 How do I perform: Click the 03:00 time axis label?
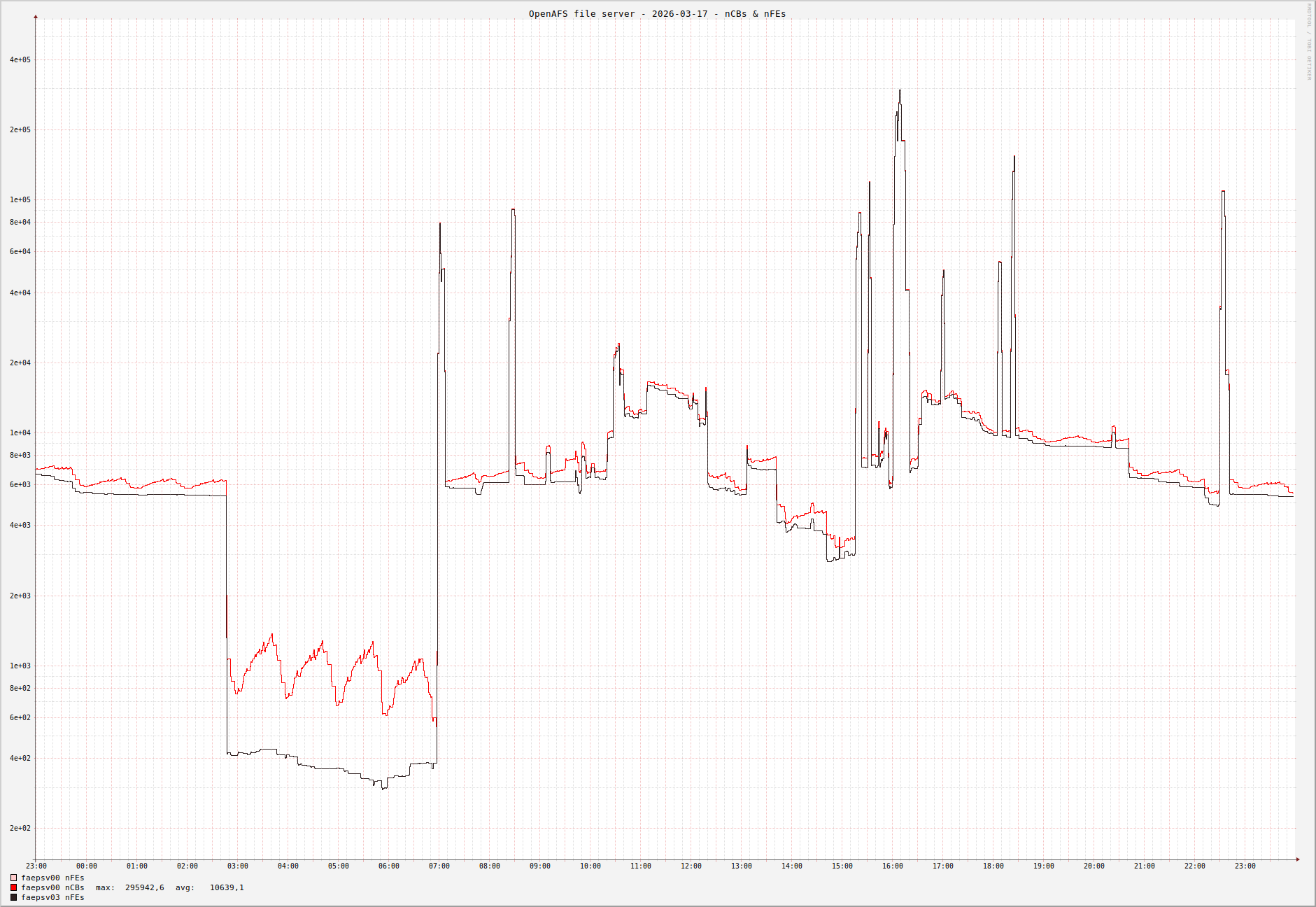[238, 866]
